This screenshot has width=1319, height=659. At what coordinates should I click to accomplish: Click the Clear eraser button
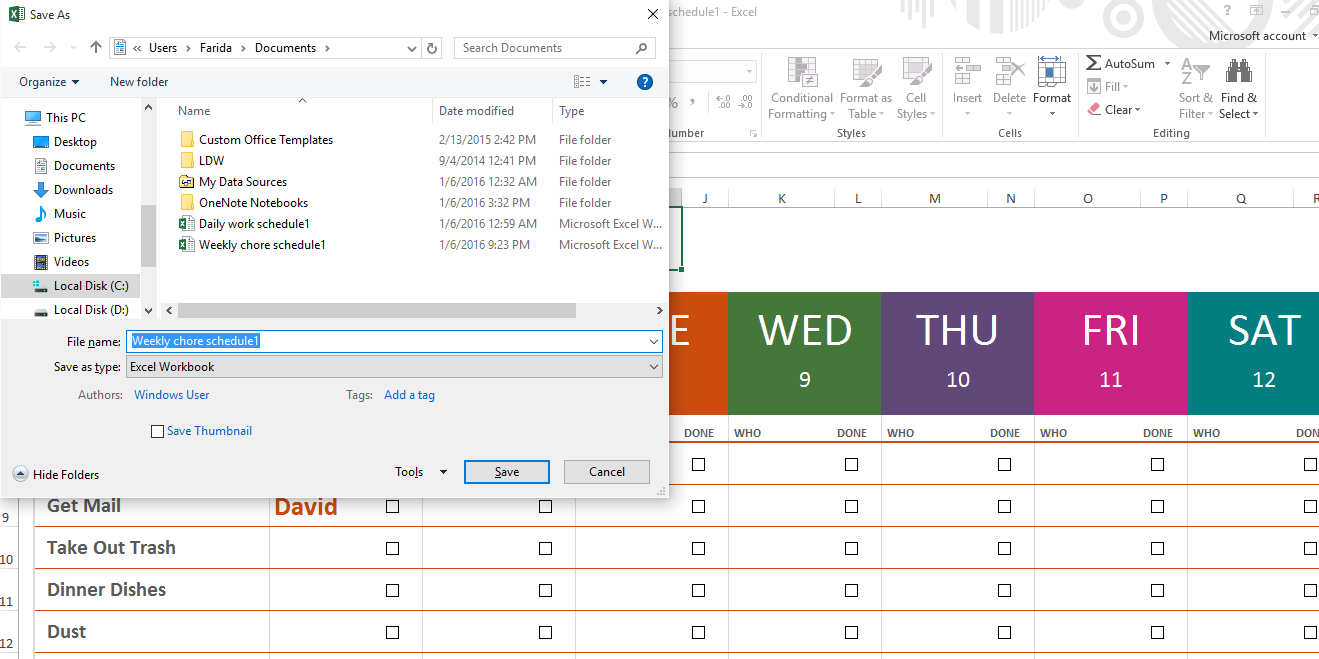click(1113, 110)
